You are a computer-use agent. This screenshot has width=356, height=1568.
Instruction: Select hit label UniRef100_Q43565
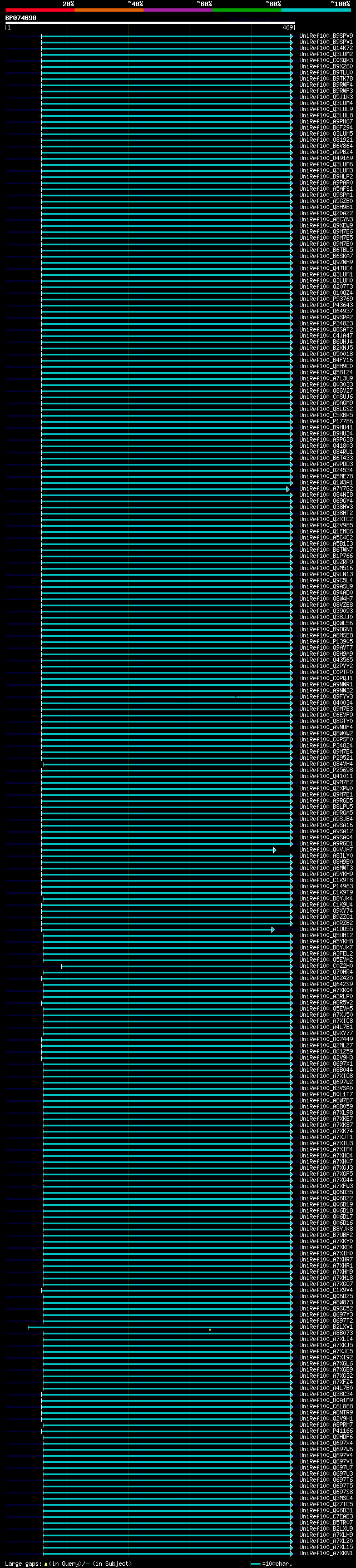[x=326, y=660]
